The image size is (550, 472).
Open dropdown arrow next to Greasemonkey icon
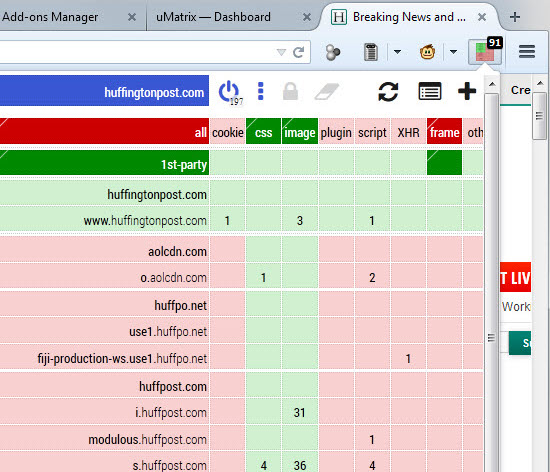453,52
